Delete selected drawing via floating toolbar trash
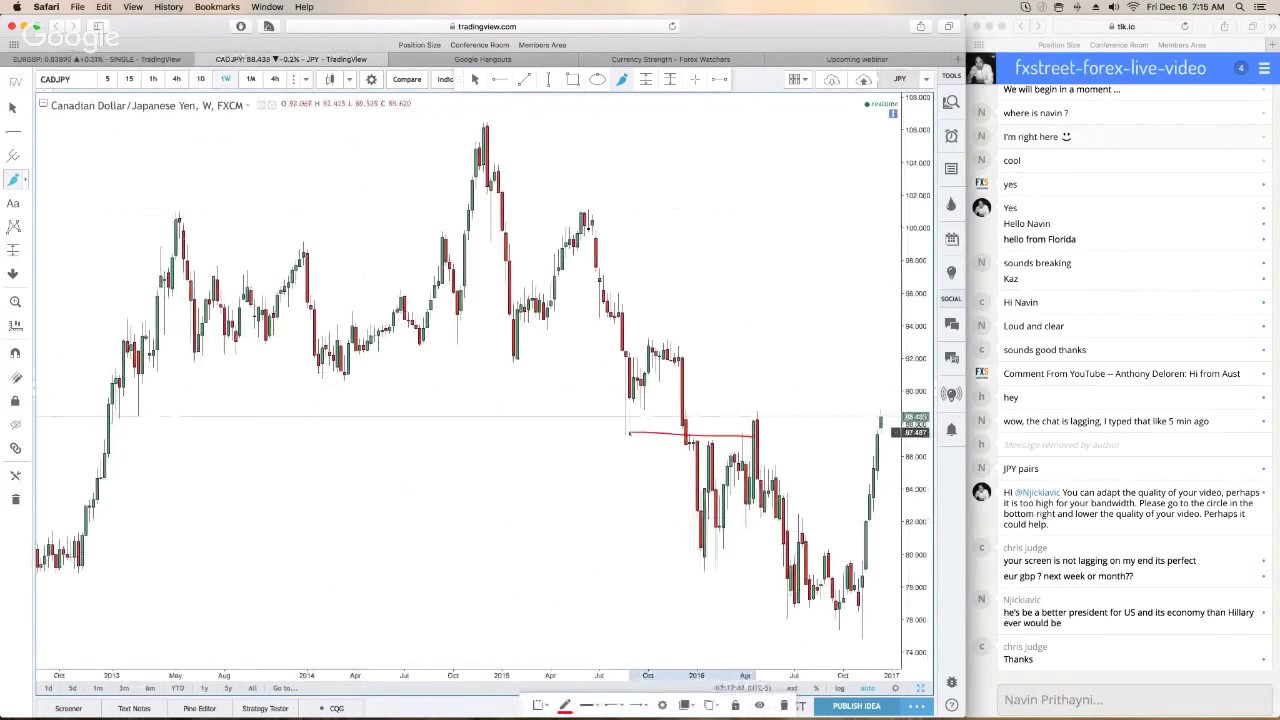The image size is (1280, 720). (783, 706)
